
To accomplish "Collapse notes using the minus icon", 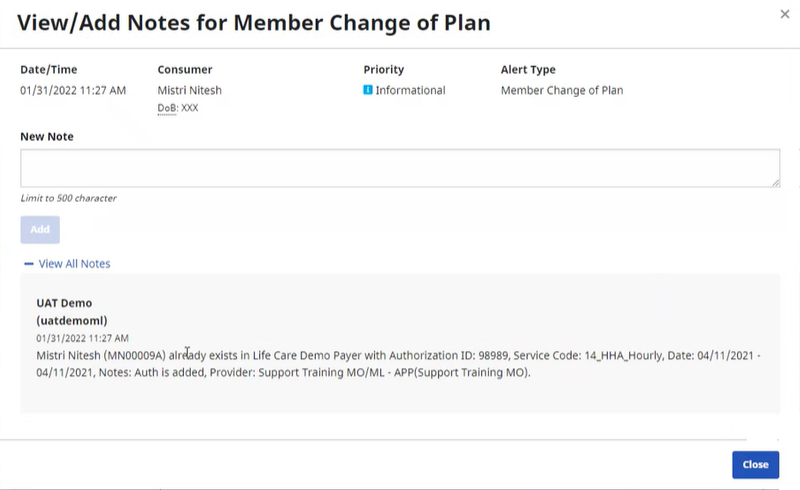I will pyautogui.click(x=29, y=264).
